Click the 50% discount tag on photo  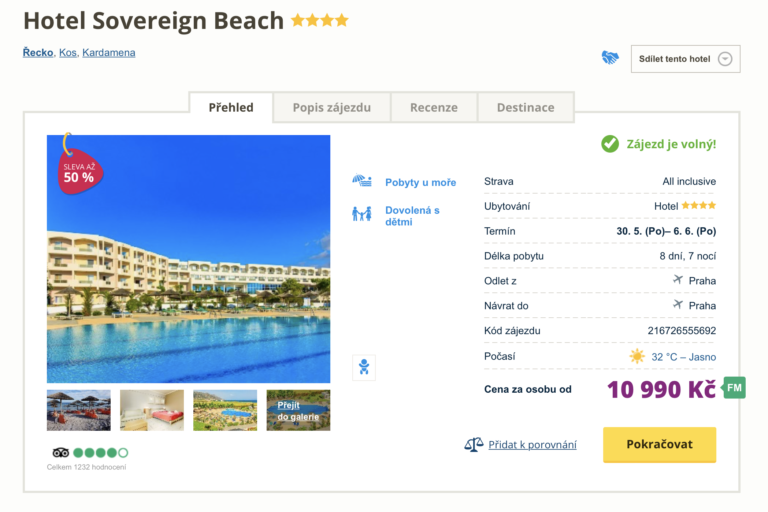[79, 170]
